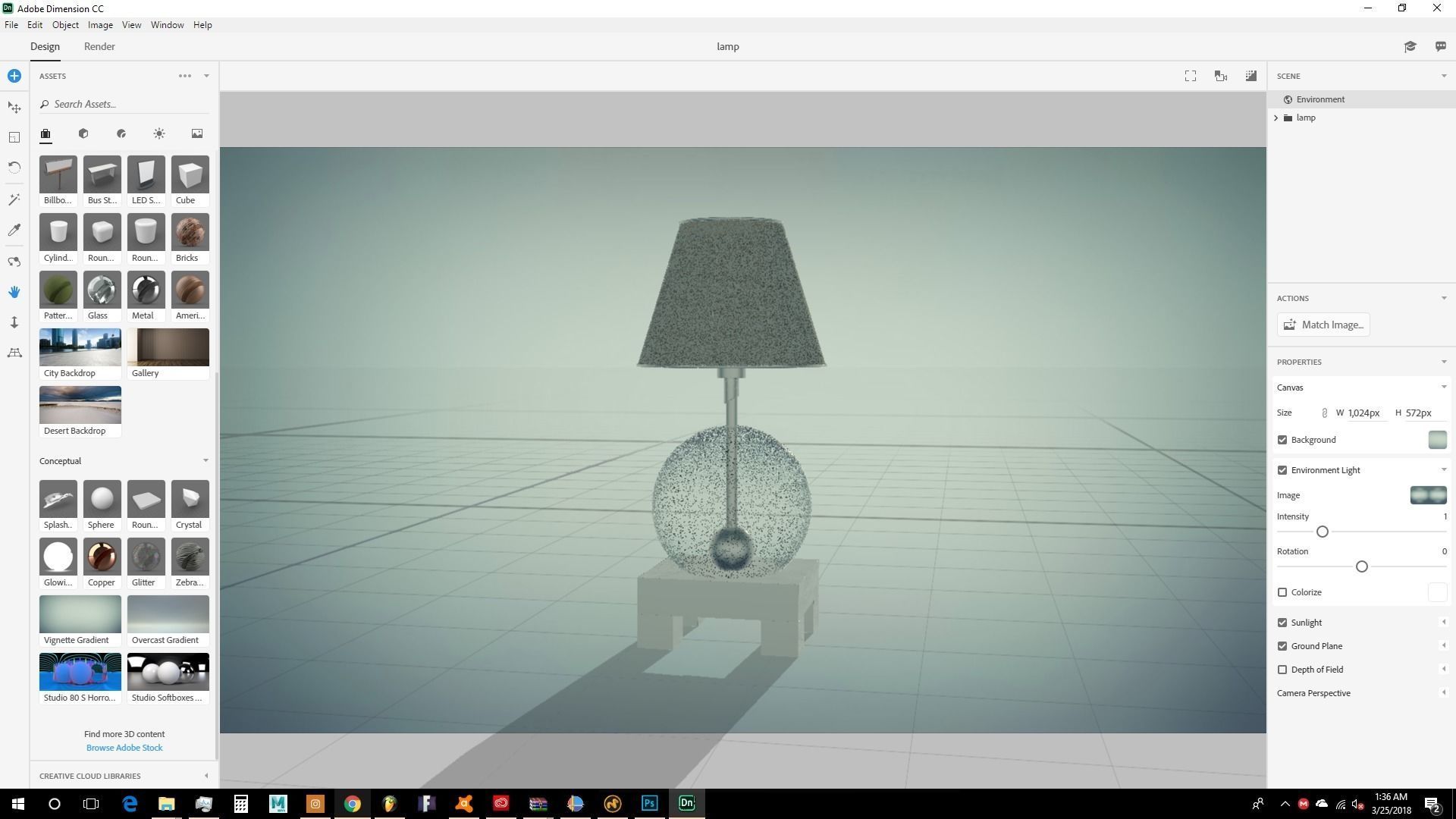Open the View menu

(x=131, y=25)
